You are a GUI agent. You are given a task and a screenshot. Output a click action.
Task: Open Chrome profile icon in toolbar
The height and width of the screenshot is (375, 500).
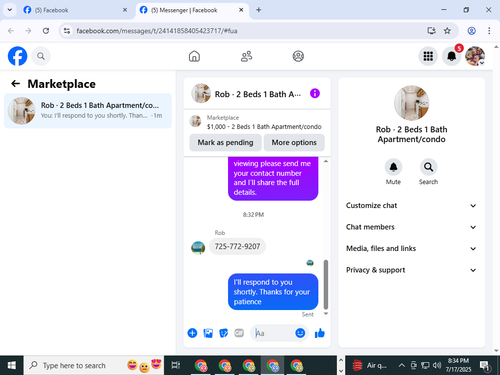point(471,31)
